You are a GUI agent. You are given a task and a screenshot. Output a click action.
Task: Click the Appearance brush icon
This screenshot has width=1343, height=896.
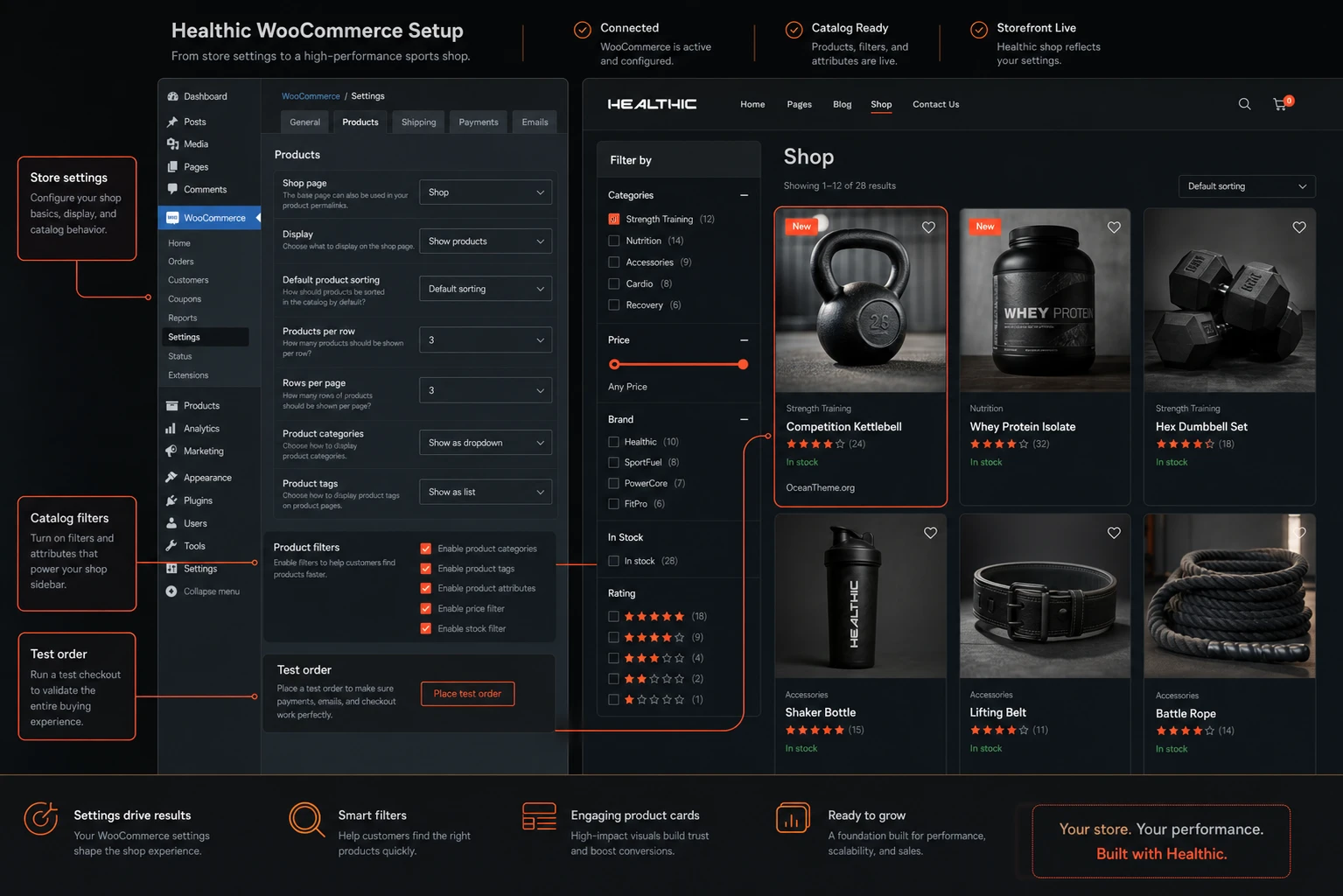pyautogui.click(x=171, y=477)
